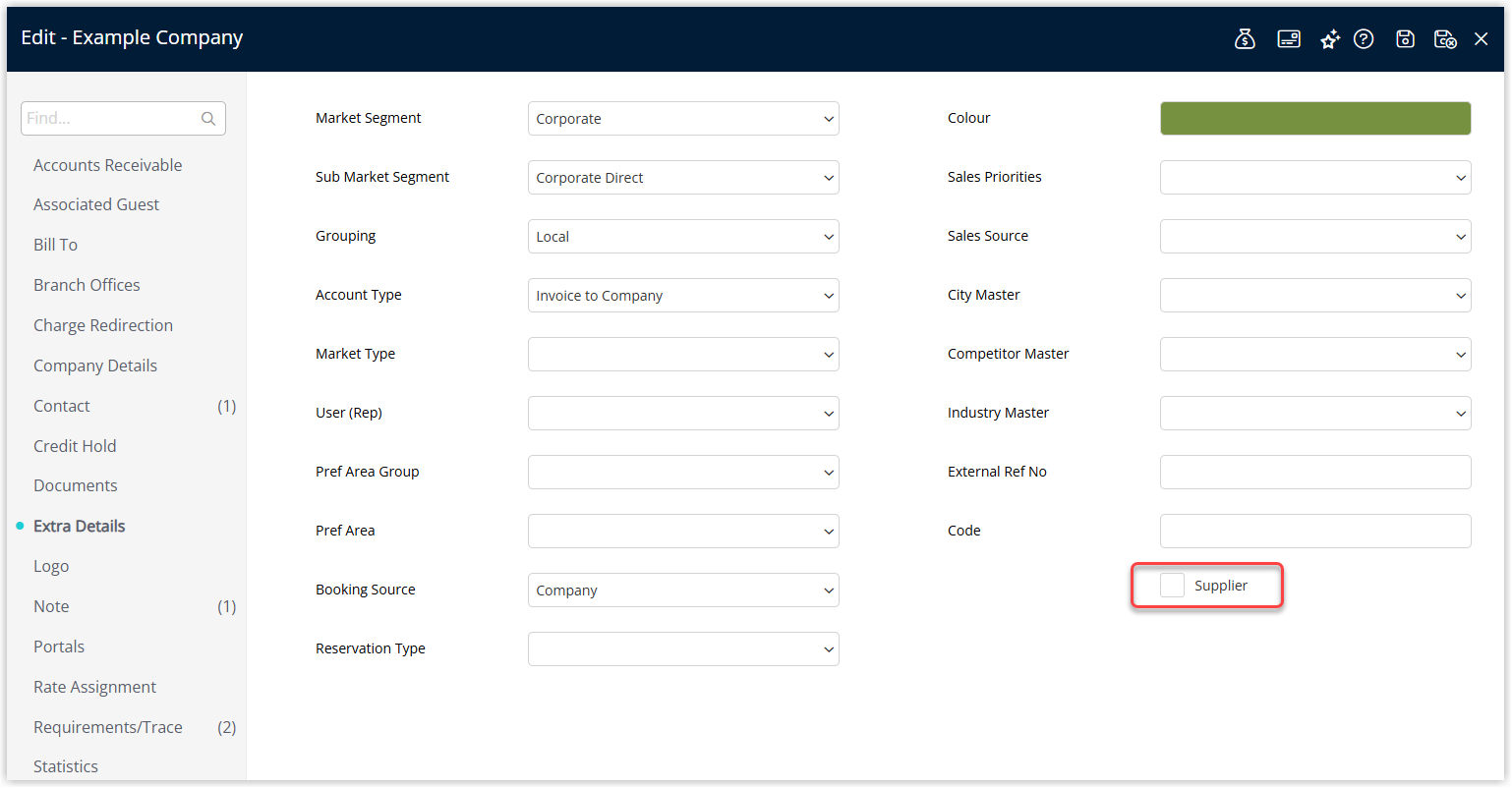Open the Sub Market Segment dropdown
The height and width of the screenshot is (788, 1512).
pos(683,178)
